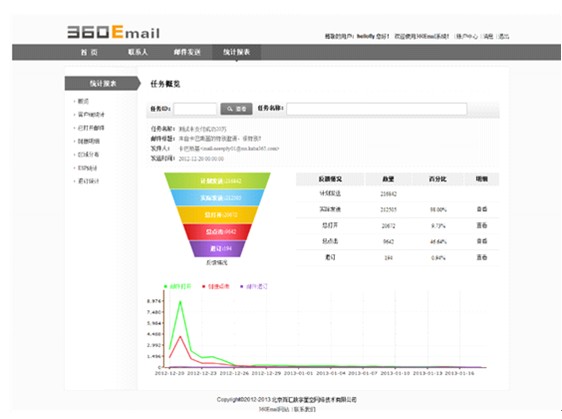Switch to the 邮件发送 navigation tab
Viewport: 562px width, 419px height.
coord(187,52)
